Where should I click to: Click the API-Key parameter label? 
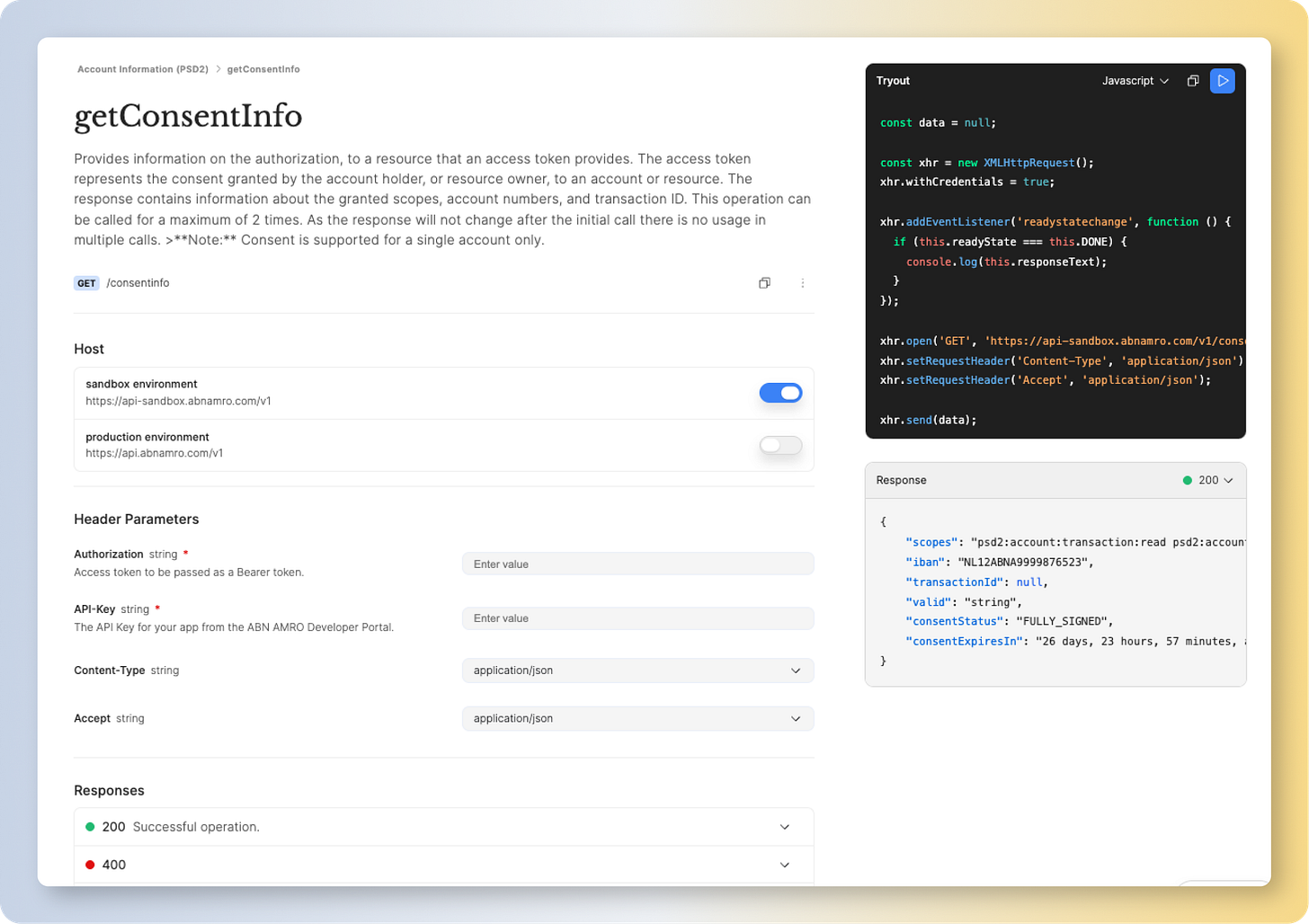(x=94, y=609)
